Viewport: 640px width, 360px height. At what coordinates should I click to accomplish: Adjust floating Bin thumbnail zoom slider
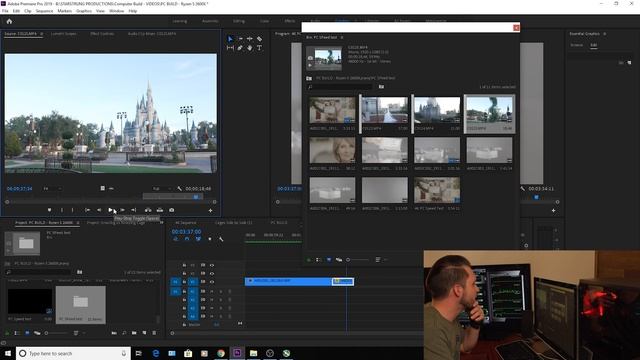(x=358, y=260)
